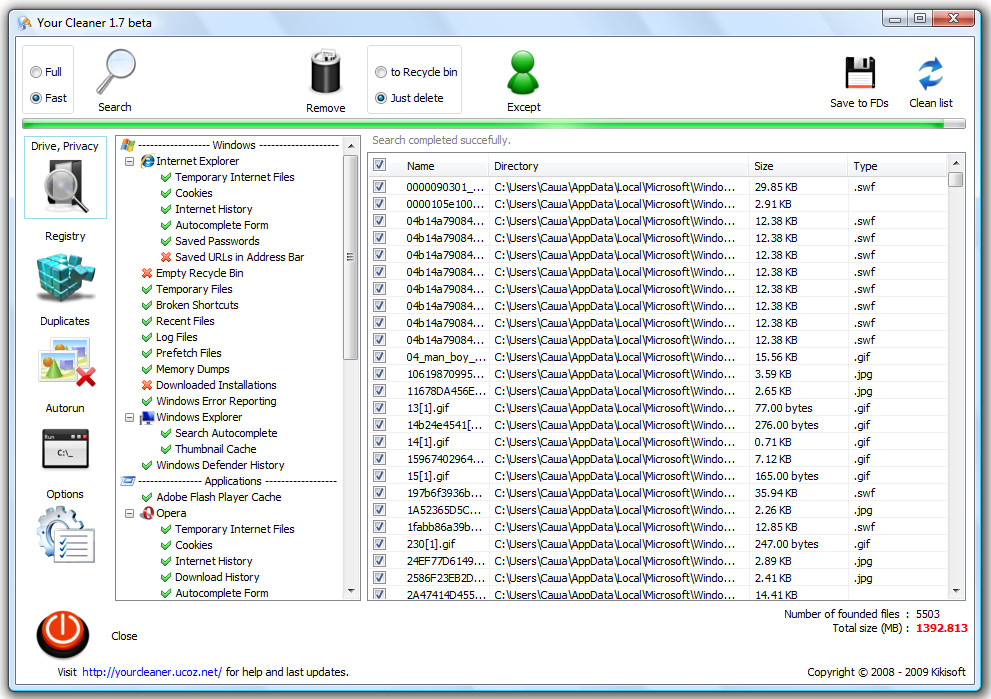This screenshot has width=991, height=699.
Task: Click the Internet Explorer logo icon
Action: coord(147,161)
